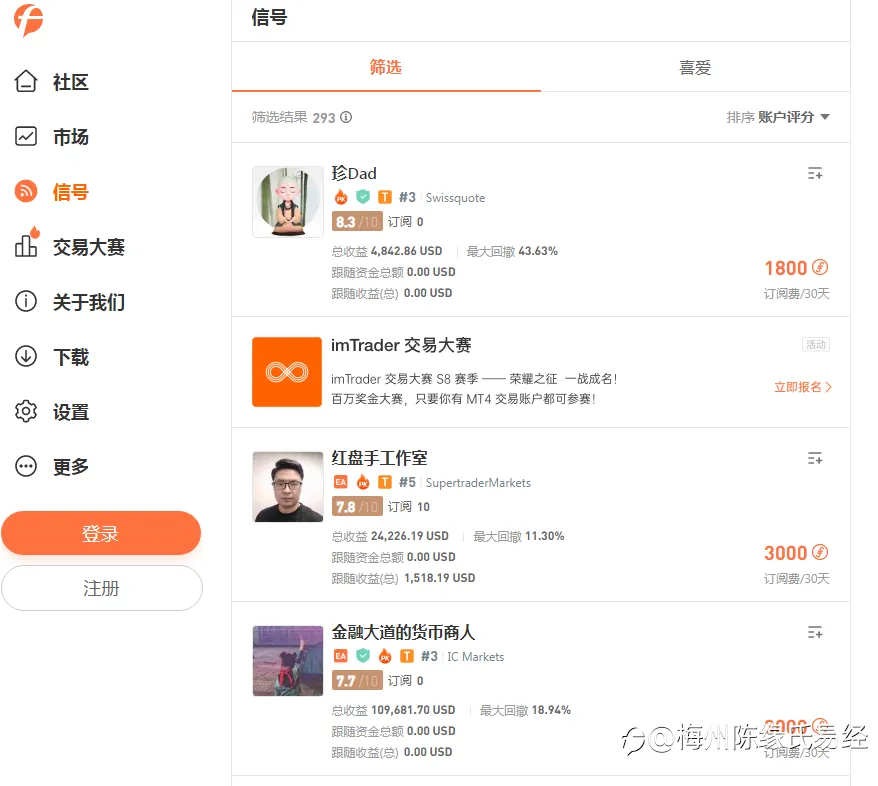
Task: Click 红盘手工作室's orange T badge
Action: tap(385, 482)
